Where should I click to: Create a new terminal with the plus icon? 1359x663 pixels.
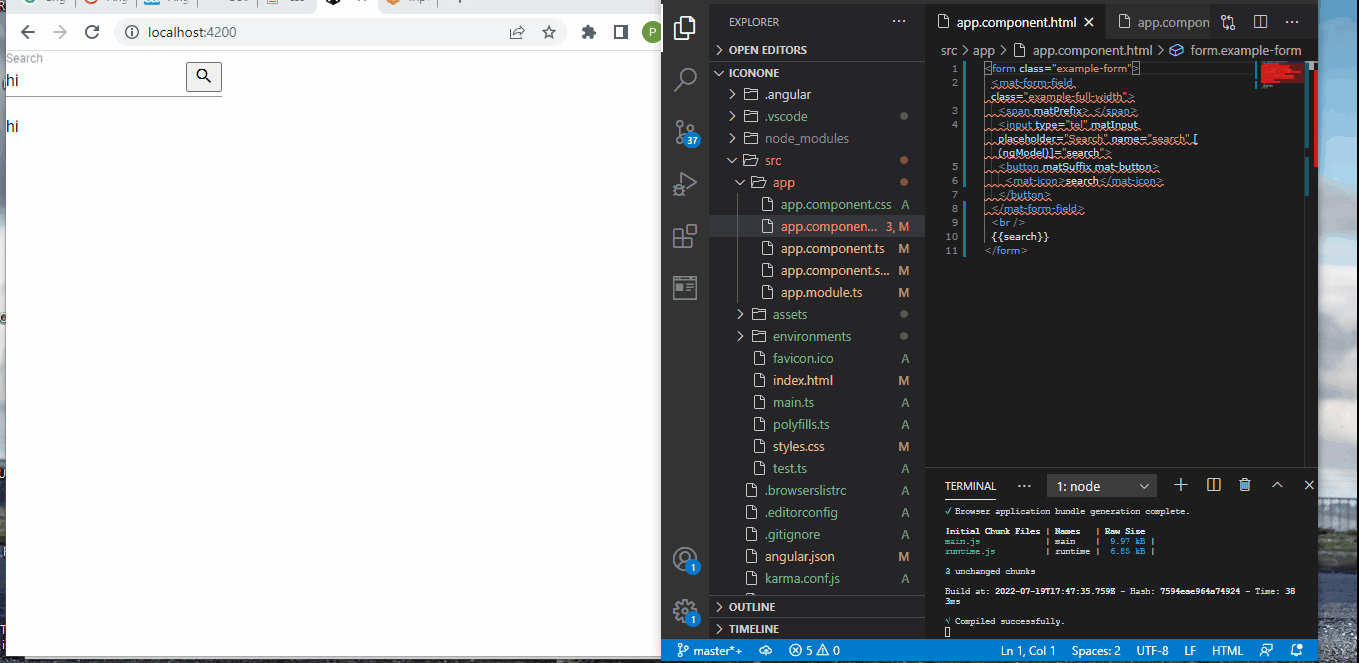pyautogui.click(x=1181, y=484)
